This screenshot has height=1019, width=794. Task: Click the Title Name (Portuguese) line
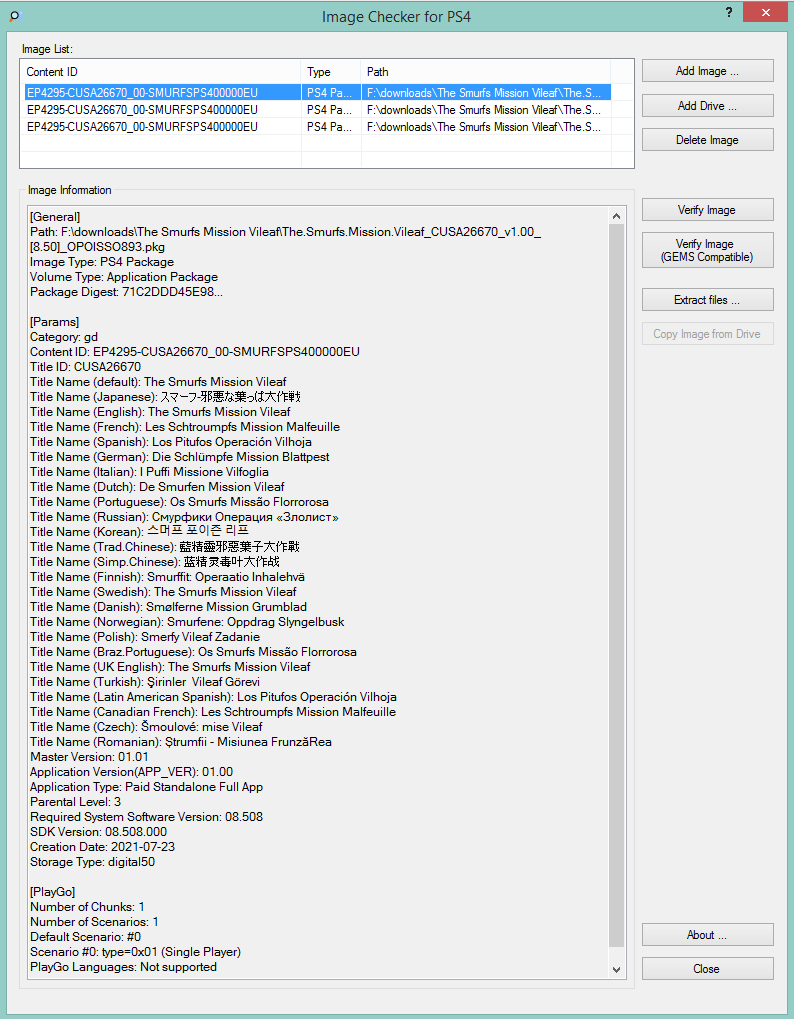click(x=179, y=501)
